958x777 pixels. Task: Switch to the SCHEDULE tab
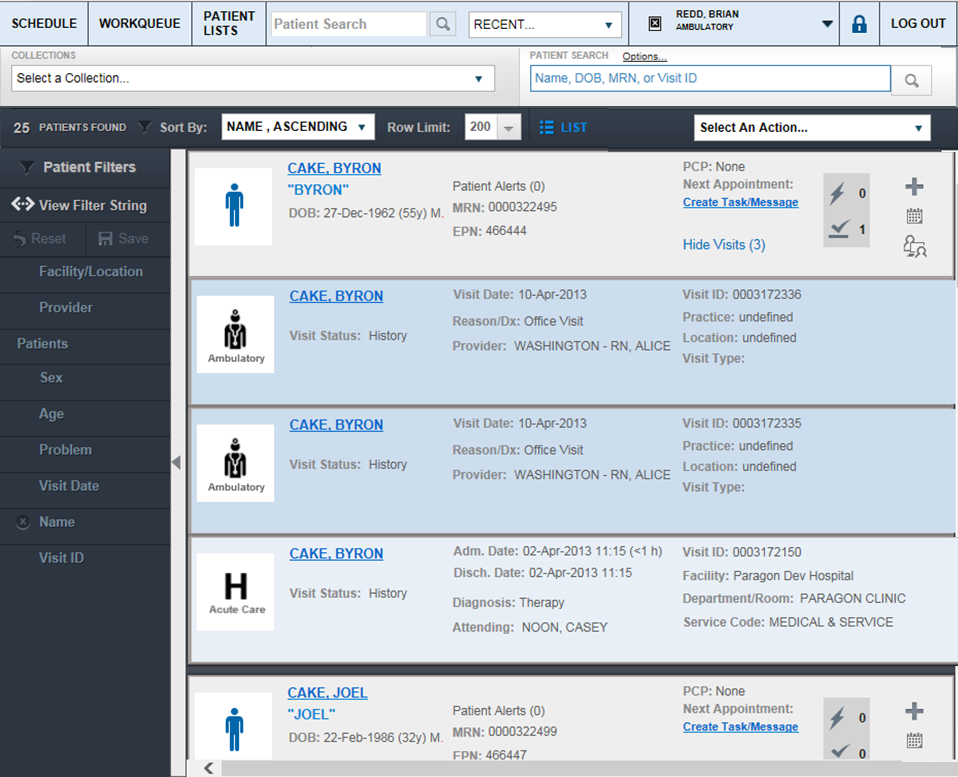point(44,23)
